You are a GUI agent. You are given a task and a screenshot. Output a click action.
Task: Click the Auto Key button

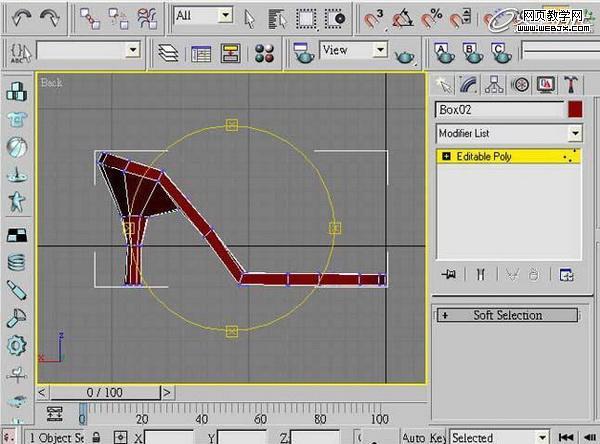(x=424, y=437)
